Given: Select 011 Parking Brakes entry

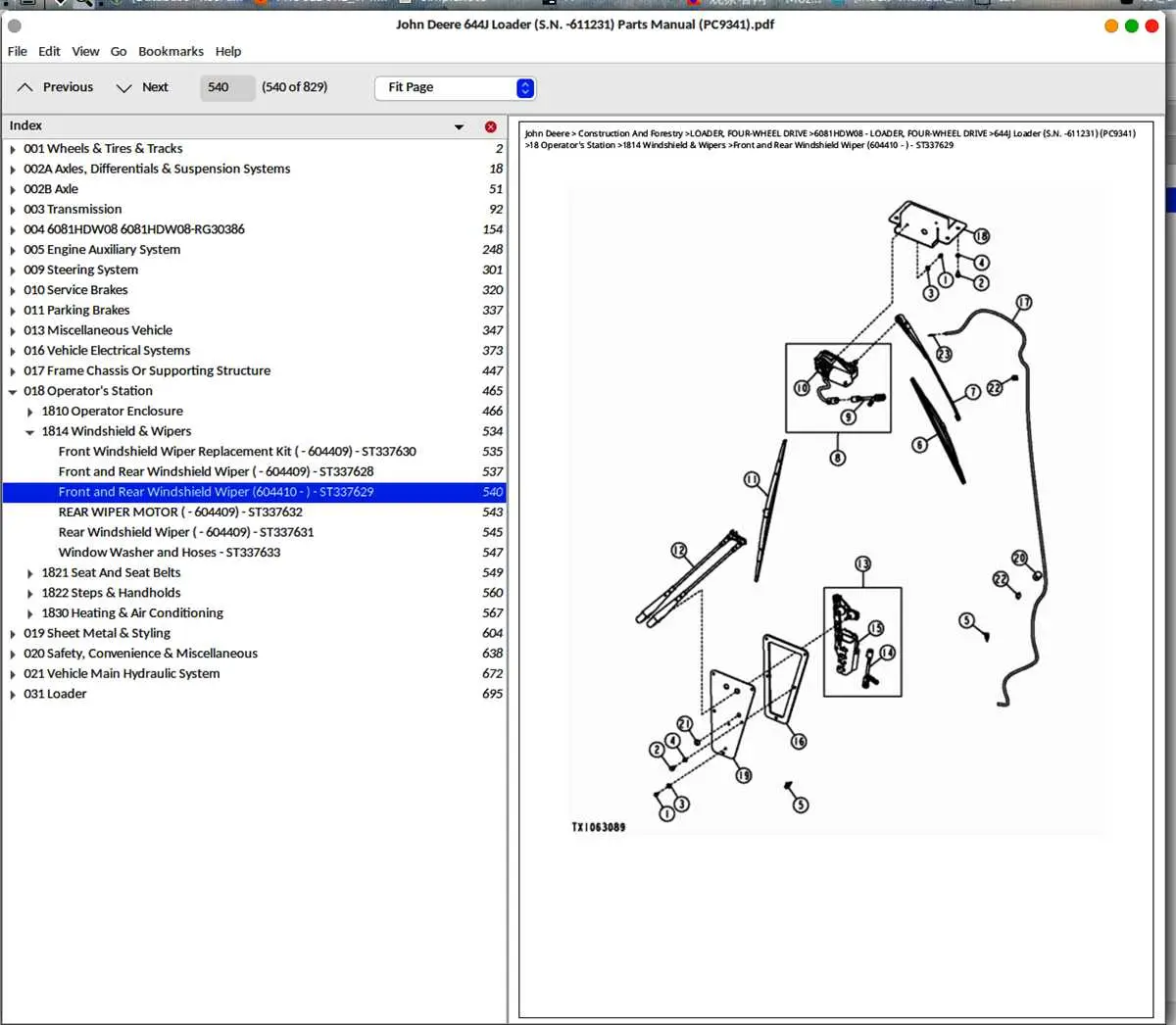Looking at the screenshot, I should click(76, 310).
